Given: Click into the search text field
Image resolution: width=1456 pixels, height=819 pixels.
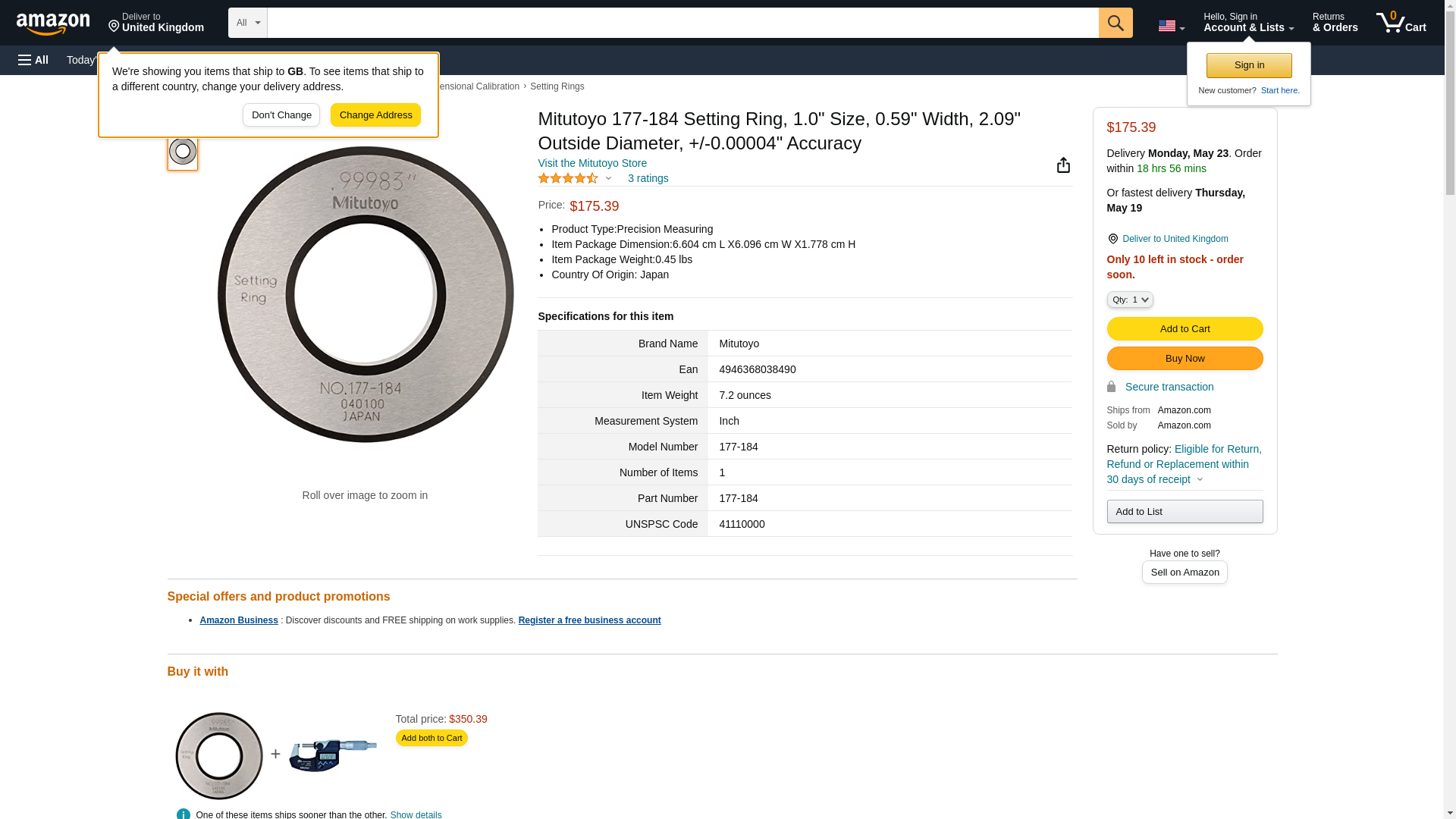Looking at the screenshot, I should 682,23.
